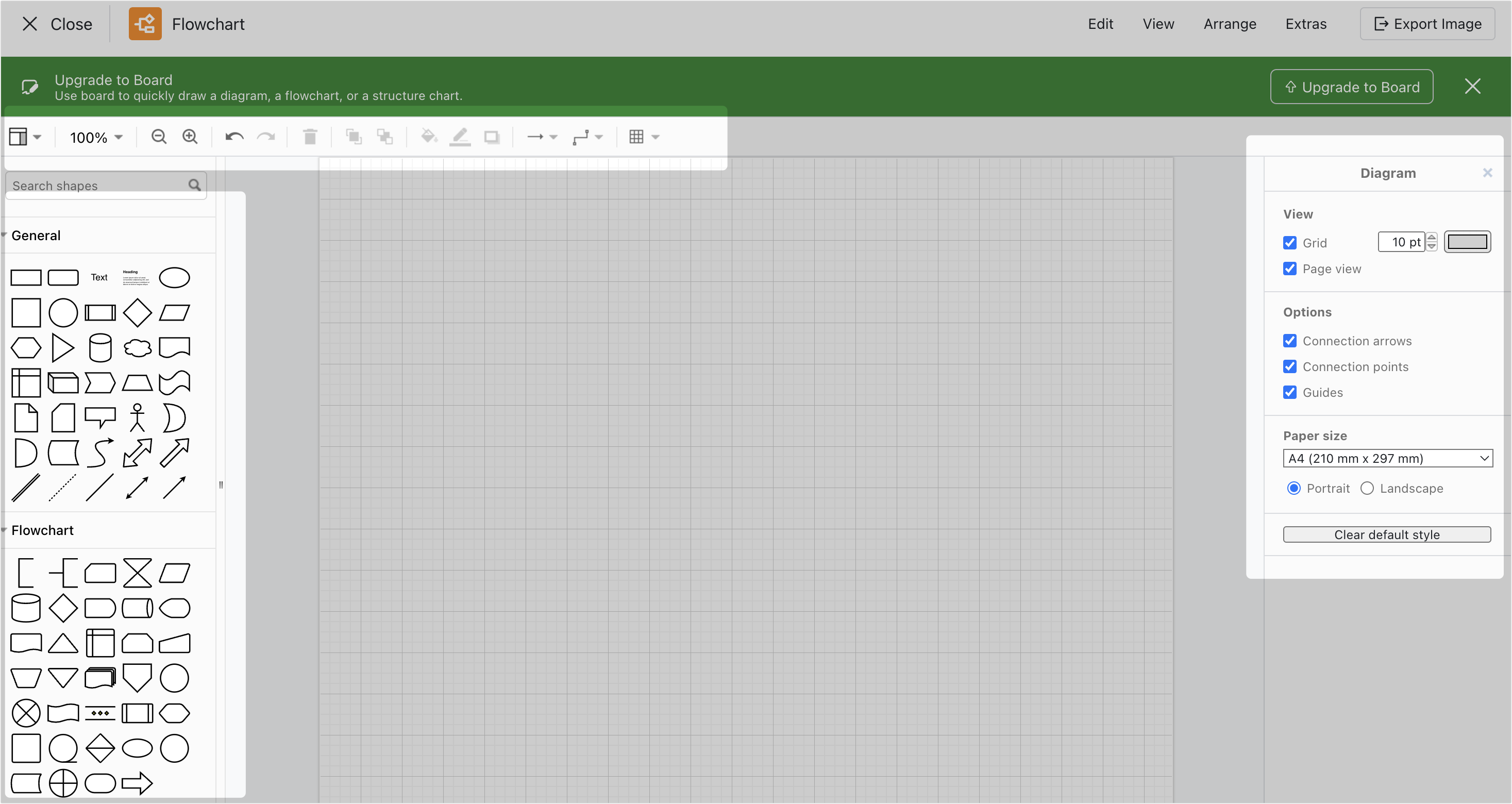
Task: Select the Line Color tool
Action: [460, 136]
